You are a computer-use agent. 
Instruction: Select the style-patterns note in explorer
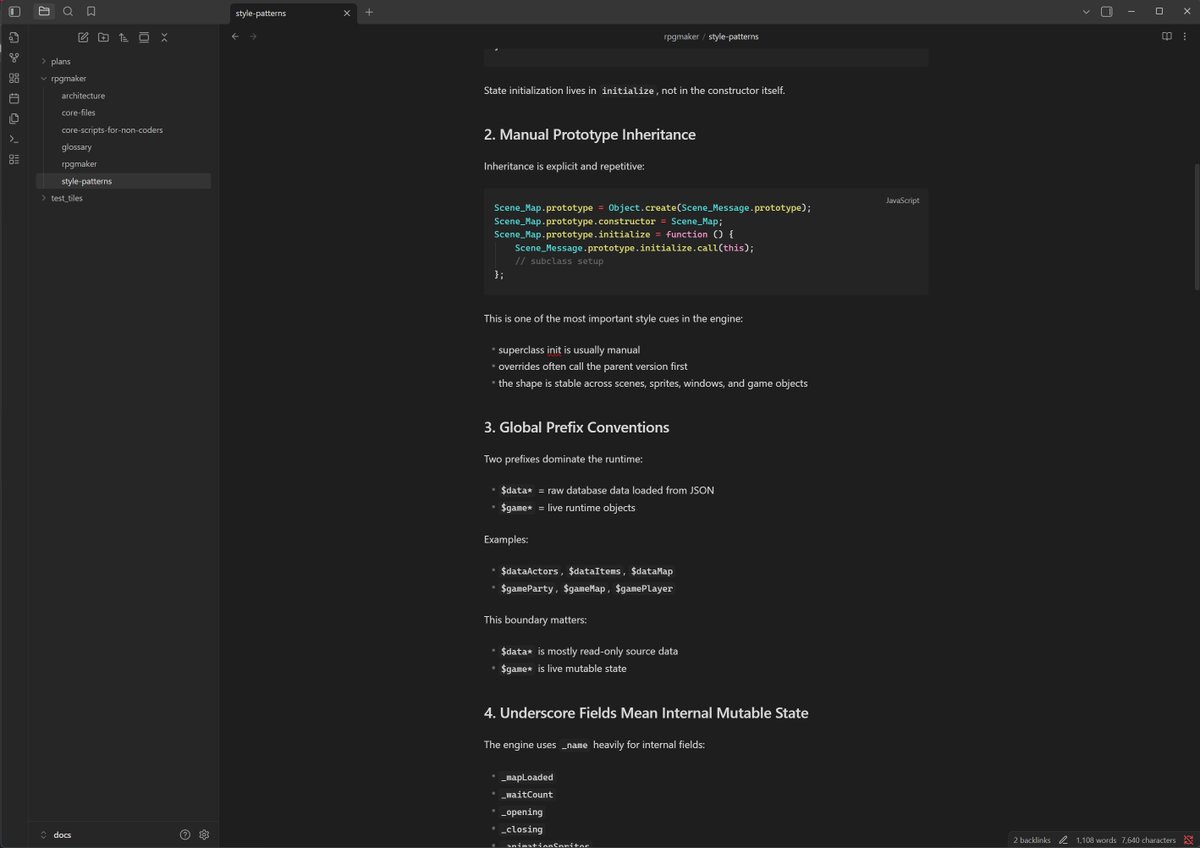[x=123, y=181]
